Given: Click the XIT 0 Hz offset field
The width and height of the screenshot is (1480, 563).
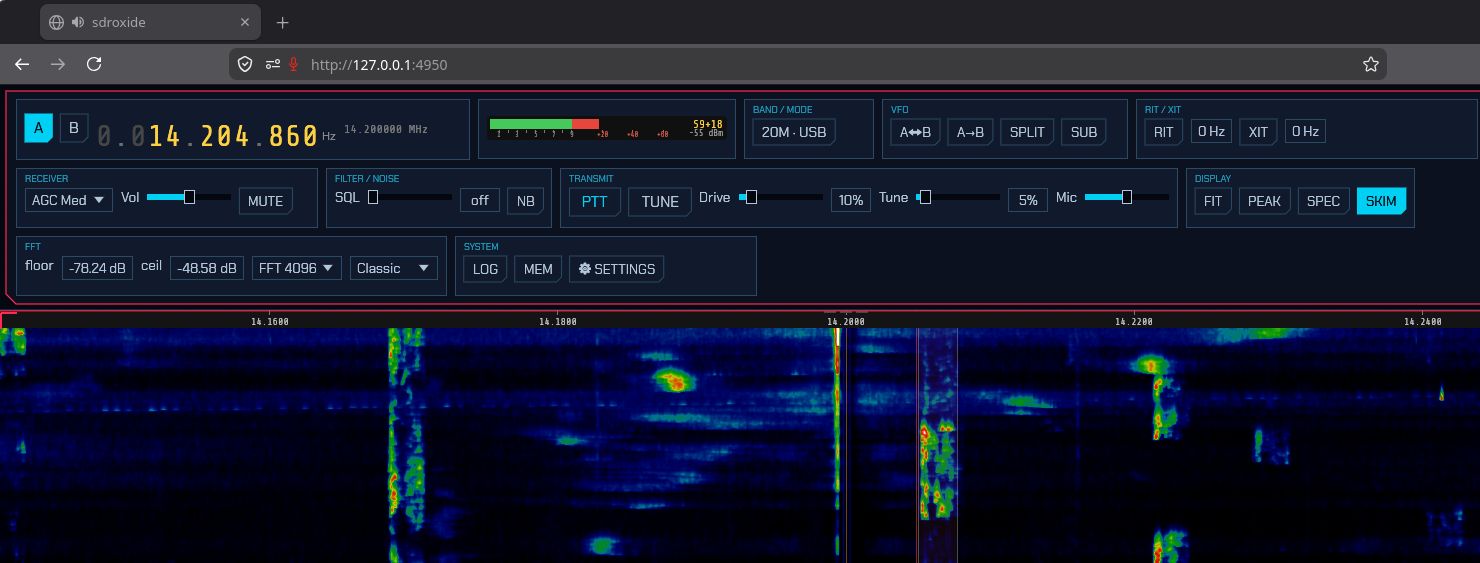Looking at the screenshot, I should click(1305, 132).
